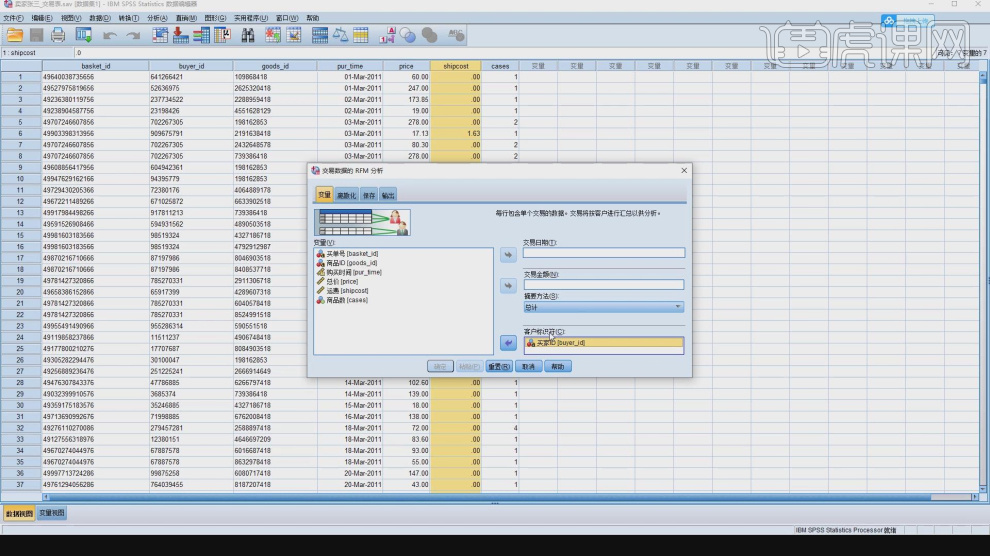Click 帮助 button in RFM dialog

pos(558,367)
